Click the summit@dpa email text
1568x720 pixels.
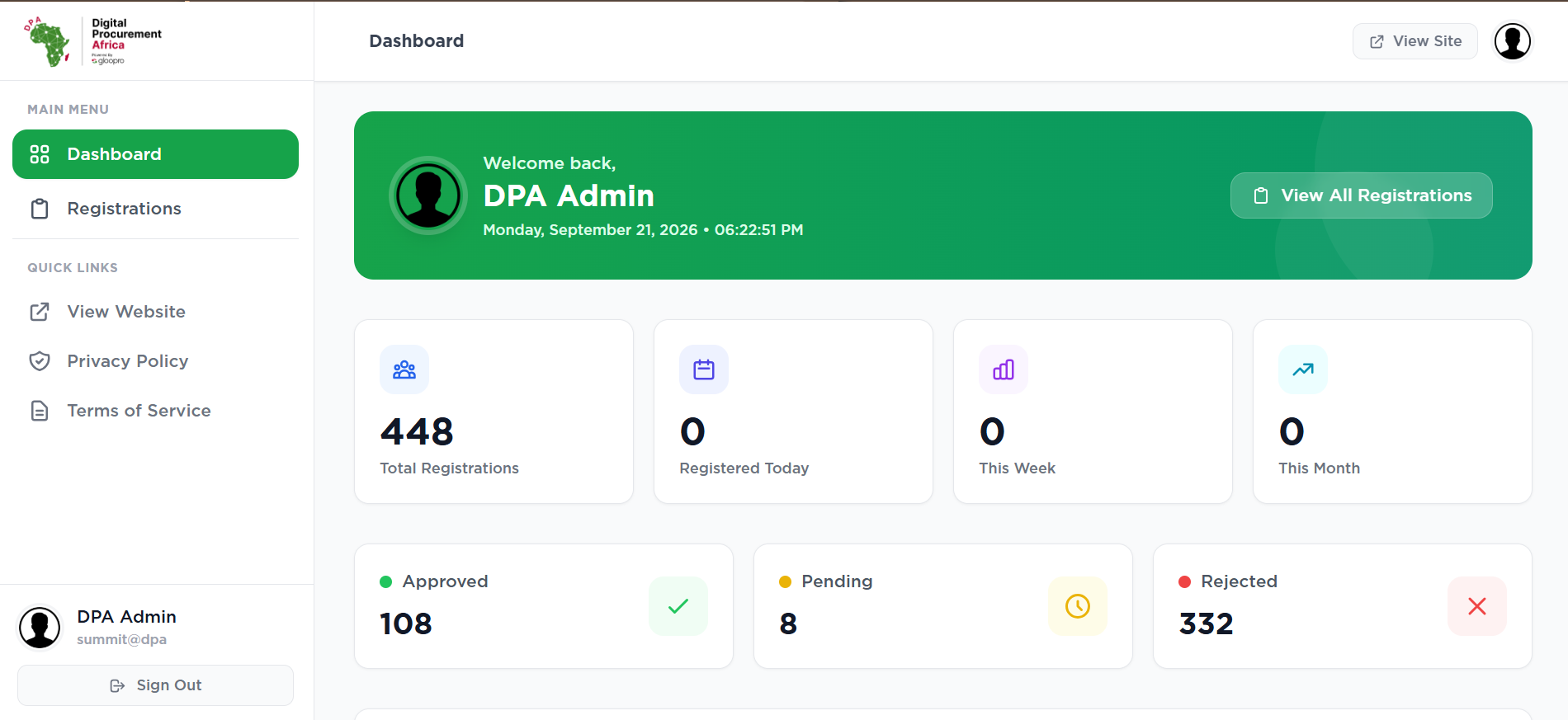pyautogui.click(x=121, y=639)
